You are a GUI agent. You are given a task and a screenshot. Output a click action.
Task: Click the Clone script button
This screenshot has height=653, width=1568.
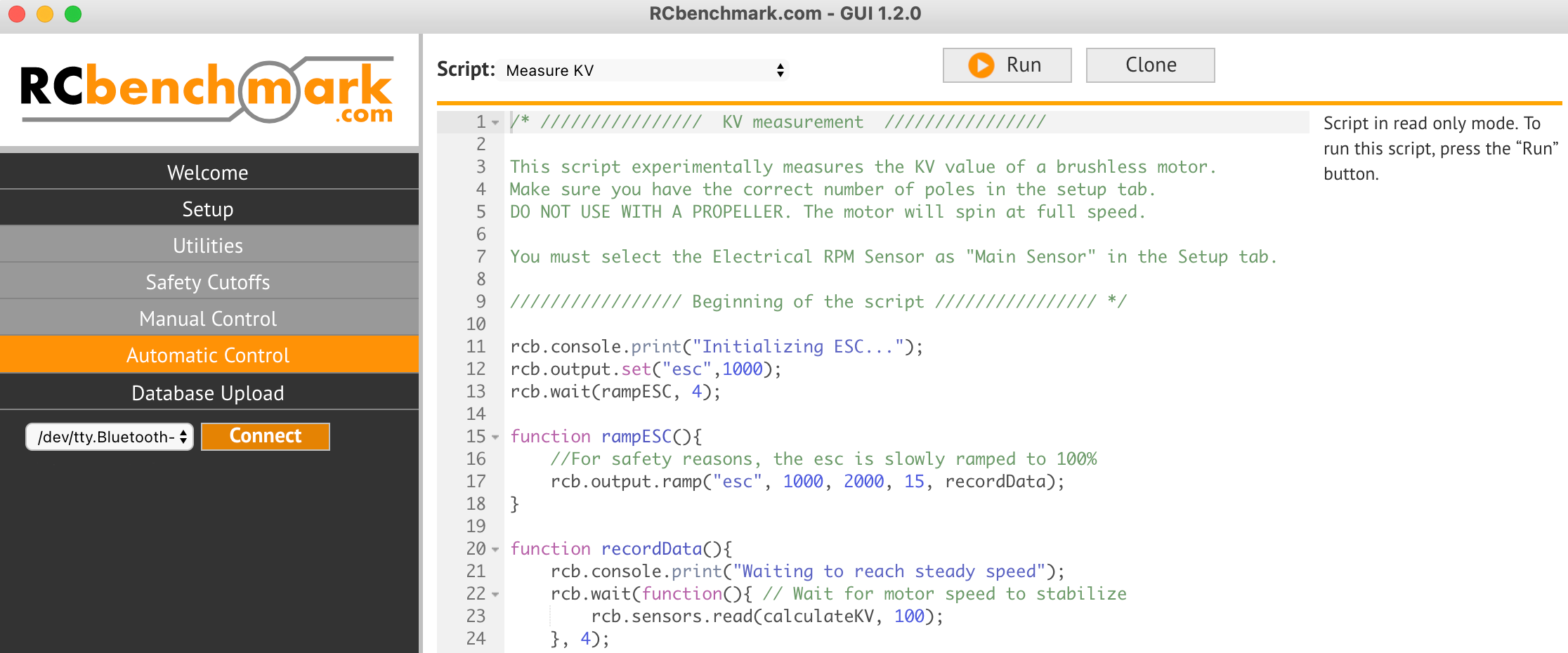point(1149,65)
